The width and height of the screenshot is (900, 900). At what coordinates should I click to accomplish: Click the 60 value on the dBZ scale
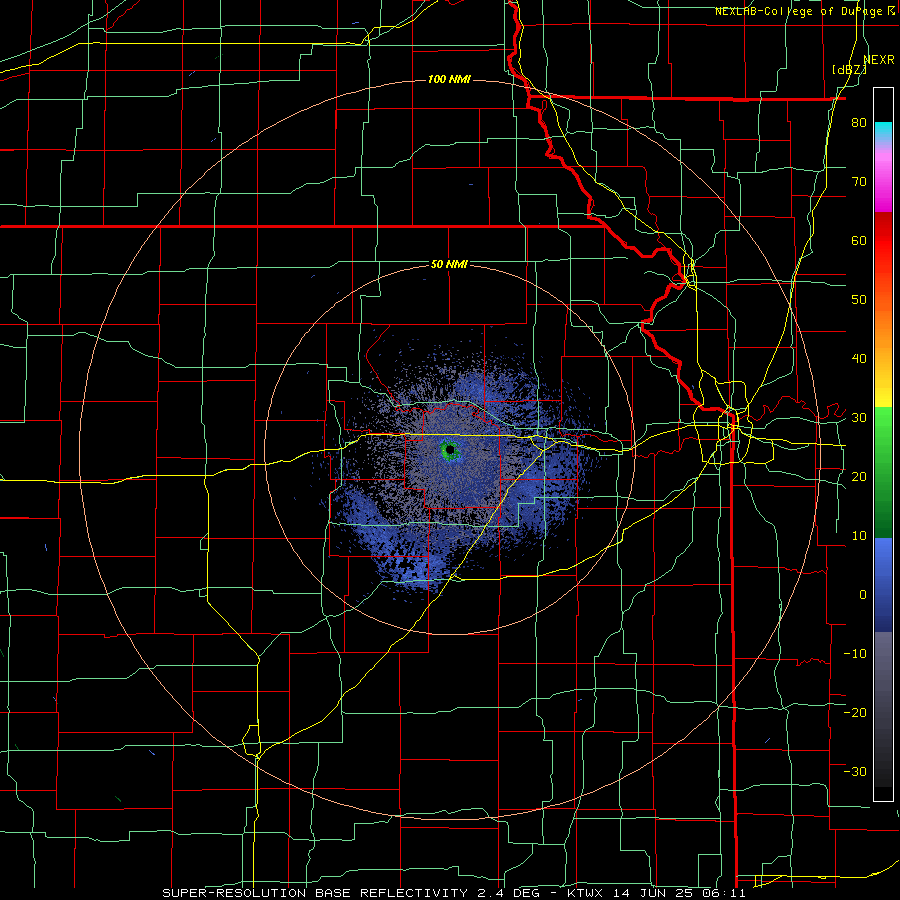[x=859, y=240]
